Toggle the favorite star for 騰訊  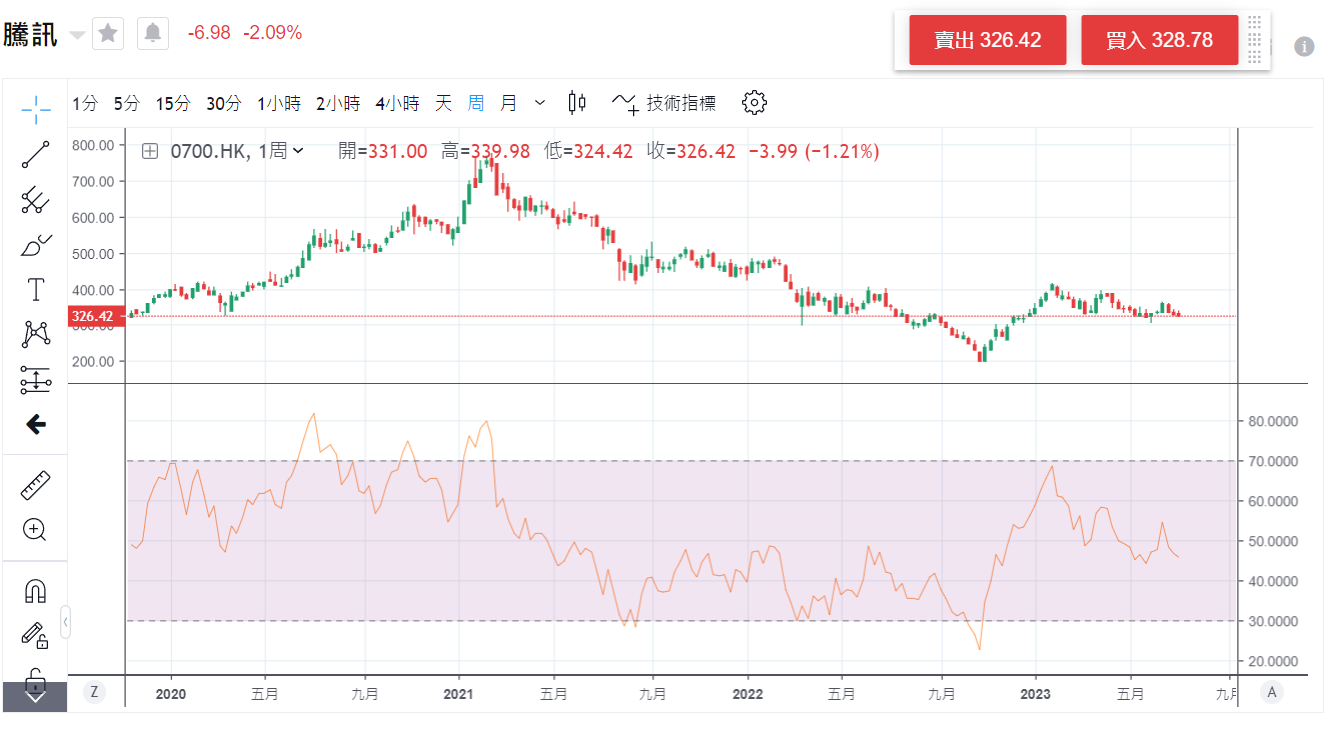[108, 33]
